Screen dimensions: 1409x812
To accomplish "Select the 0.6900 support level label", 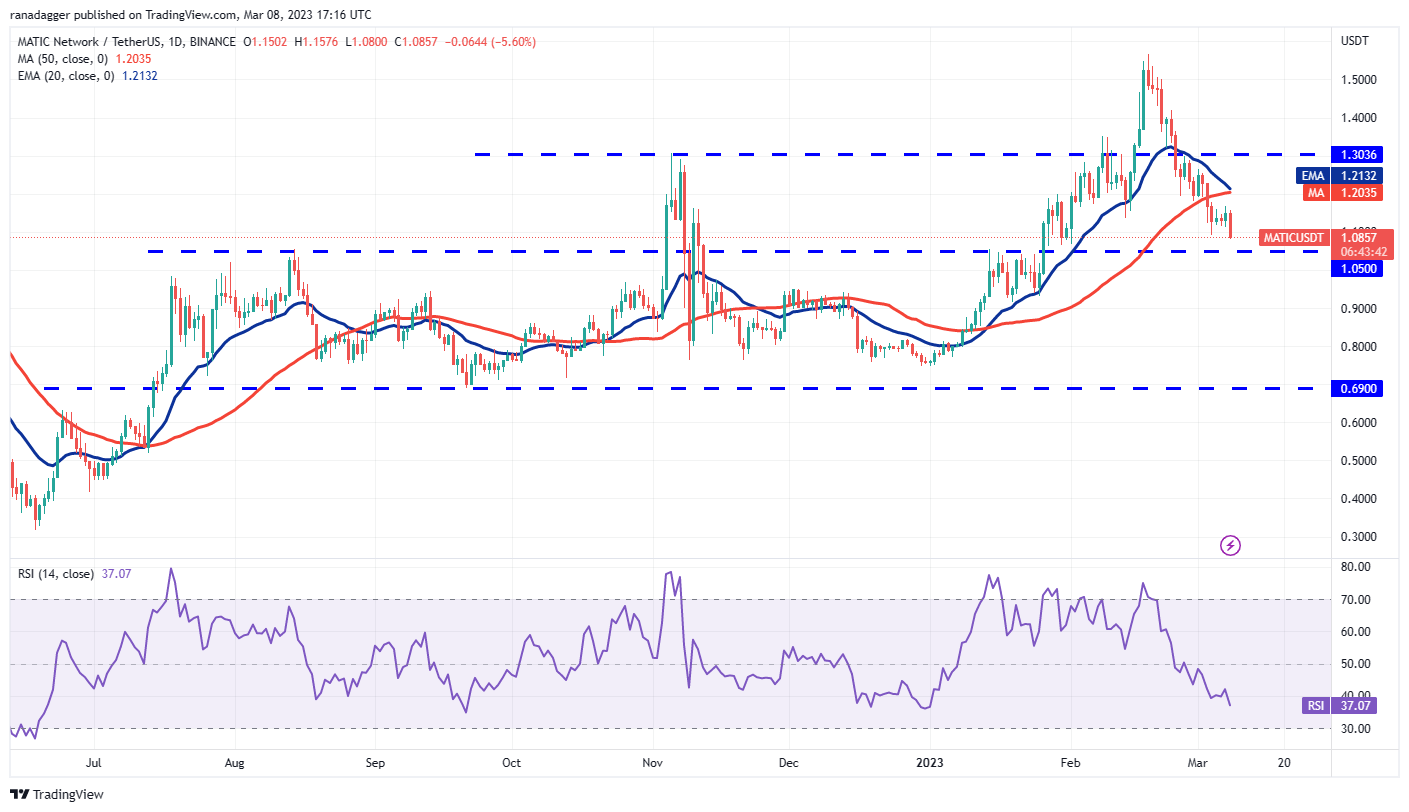I will point(1356,388).
